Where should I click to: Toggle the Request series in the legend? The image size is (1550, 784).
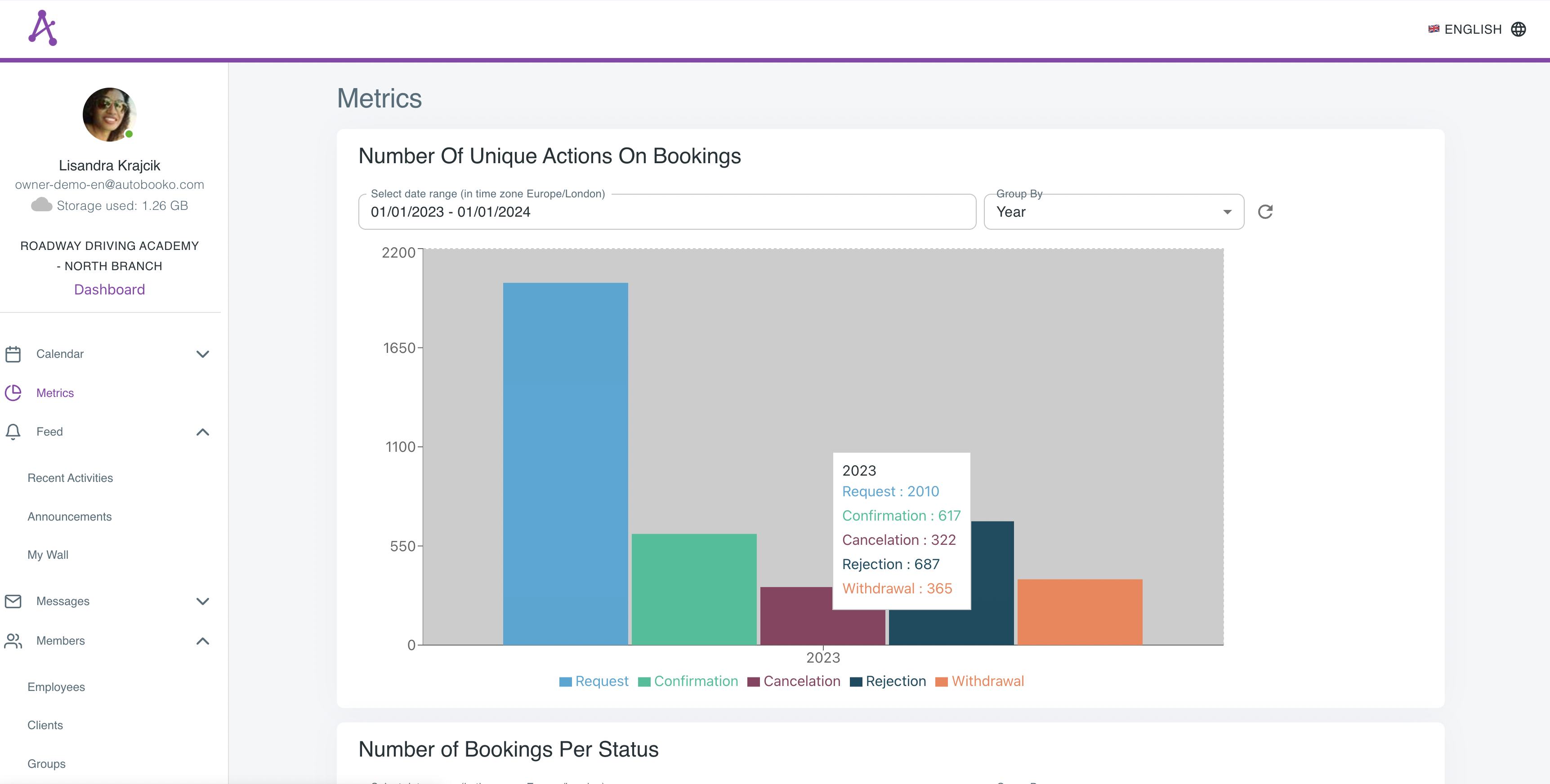601,681
